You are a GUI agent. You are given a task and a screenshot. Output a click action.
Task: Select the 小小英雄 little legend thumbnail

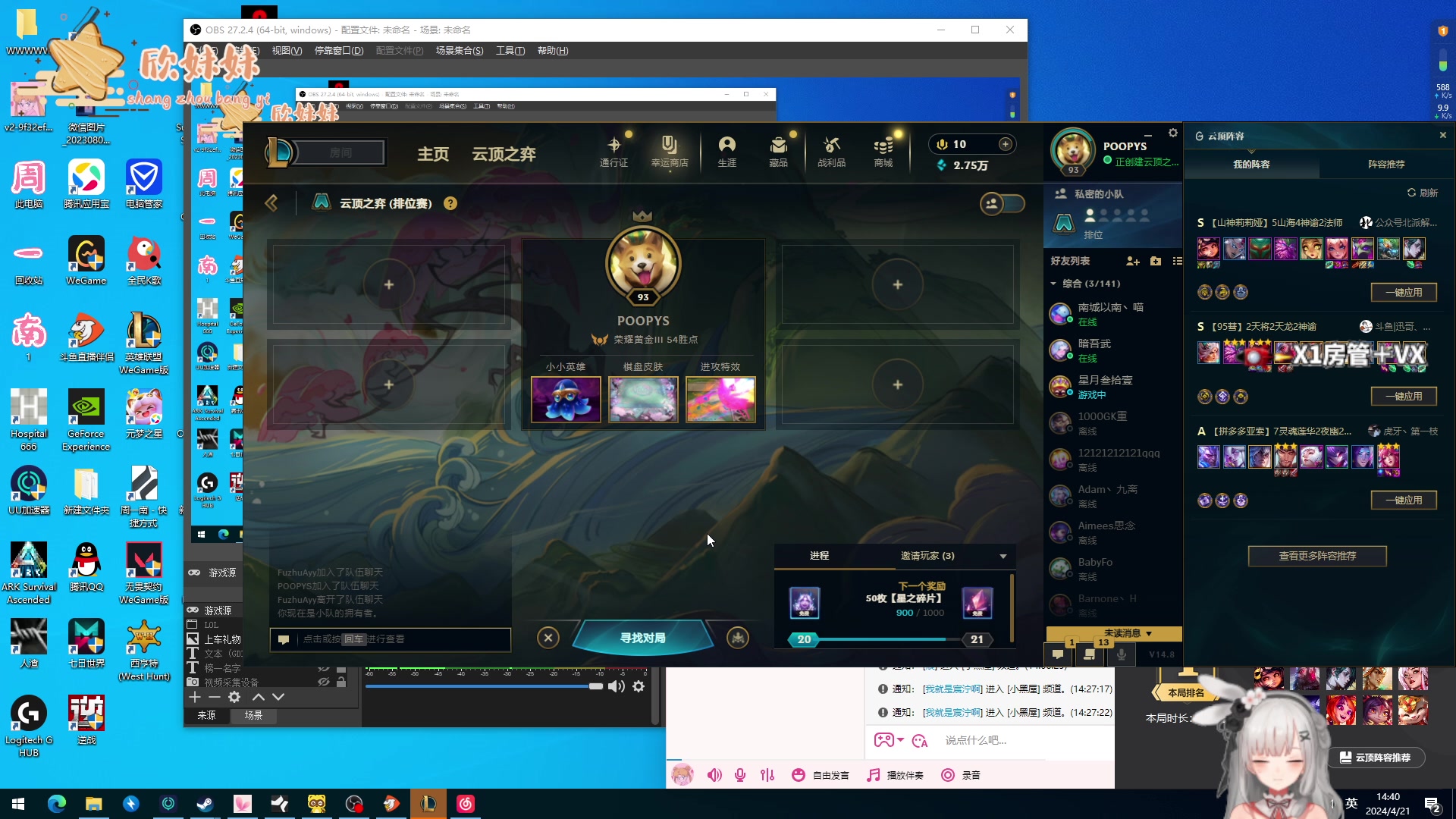566,399
